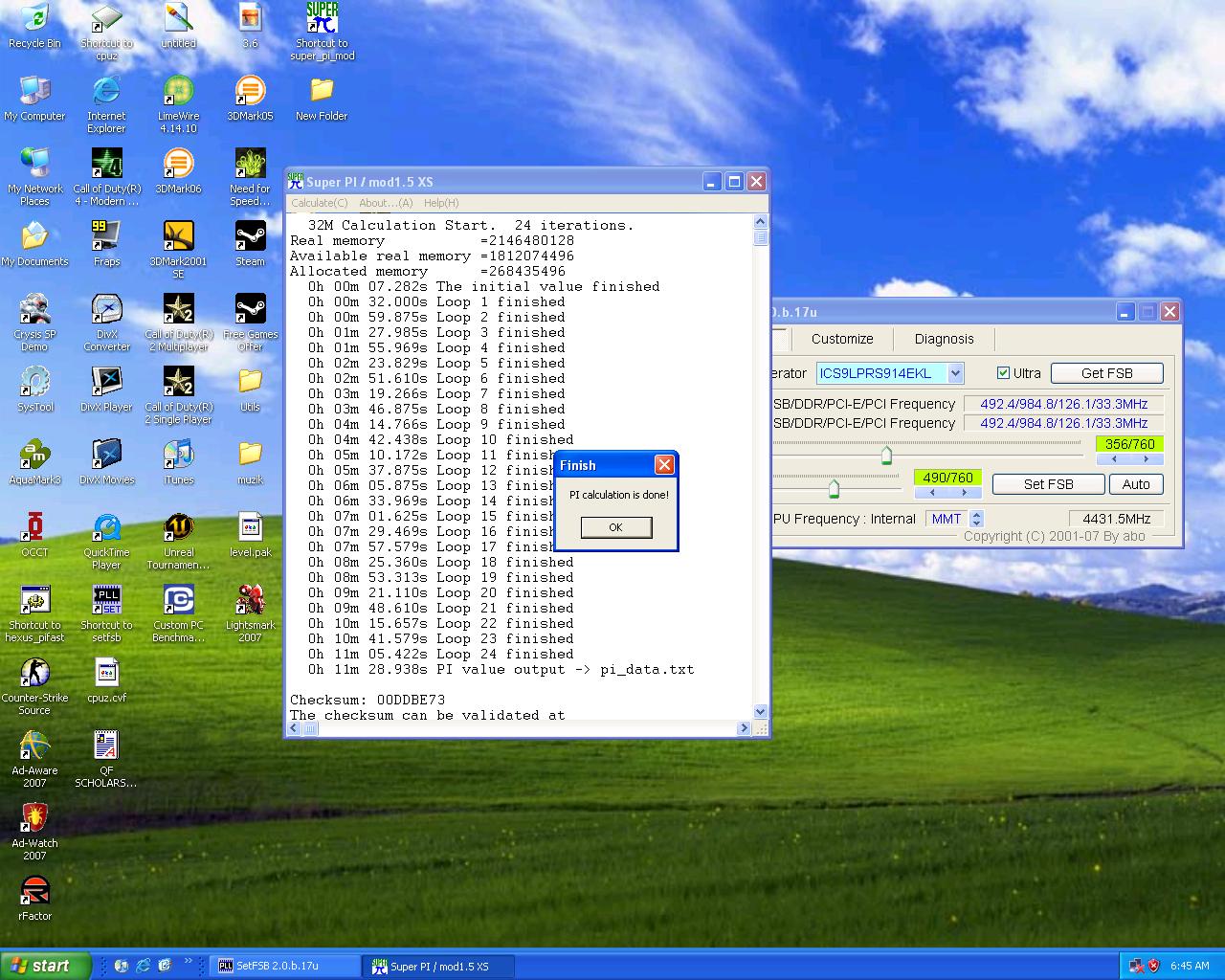This screenshot has height=980, width=1225.
Task: Click the Super PI vertical scrollbar down arrow
Action: (760, 712)
